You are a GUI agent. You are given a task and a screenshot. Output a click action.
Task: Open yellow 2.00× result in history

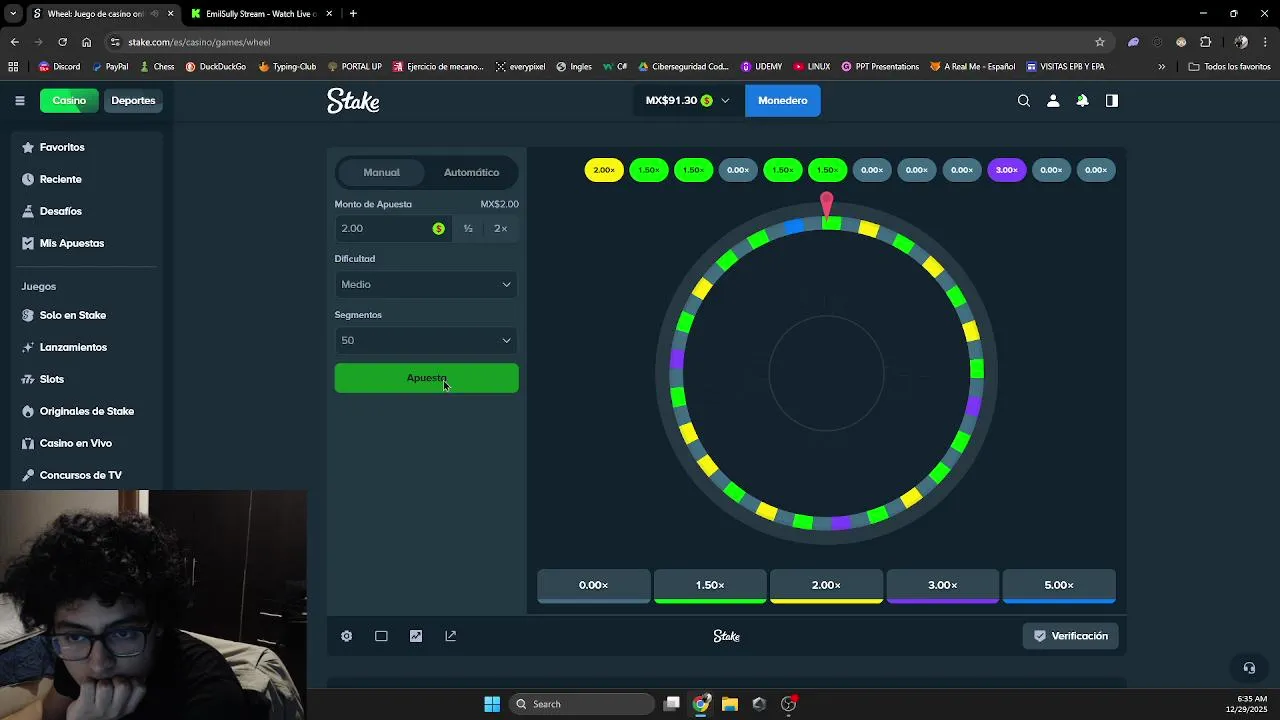[604, 170]
